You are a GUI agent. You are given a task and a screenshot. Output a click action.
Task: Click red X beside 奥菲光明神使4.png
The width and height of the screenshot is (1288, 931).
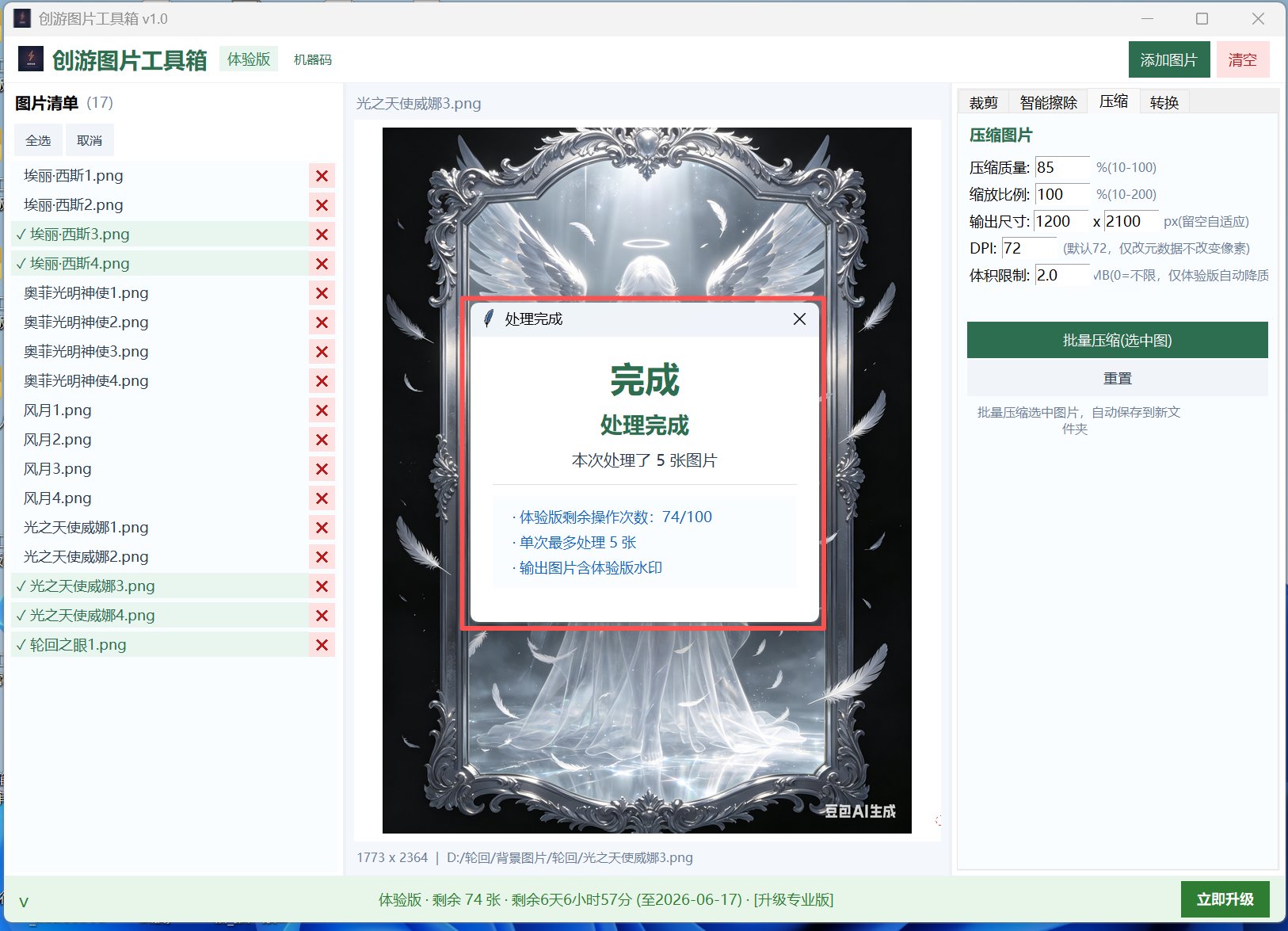tap(322, 381)
